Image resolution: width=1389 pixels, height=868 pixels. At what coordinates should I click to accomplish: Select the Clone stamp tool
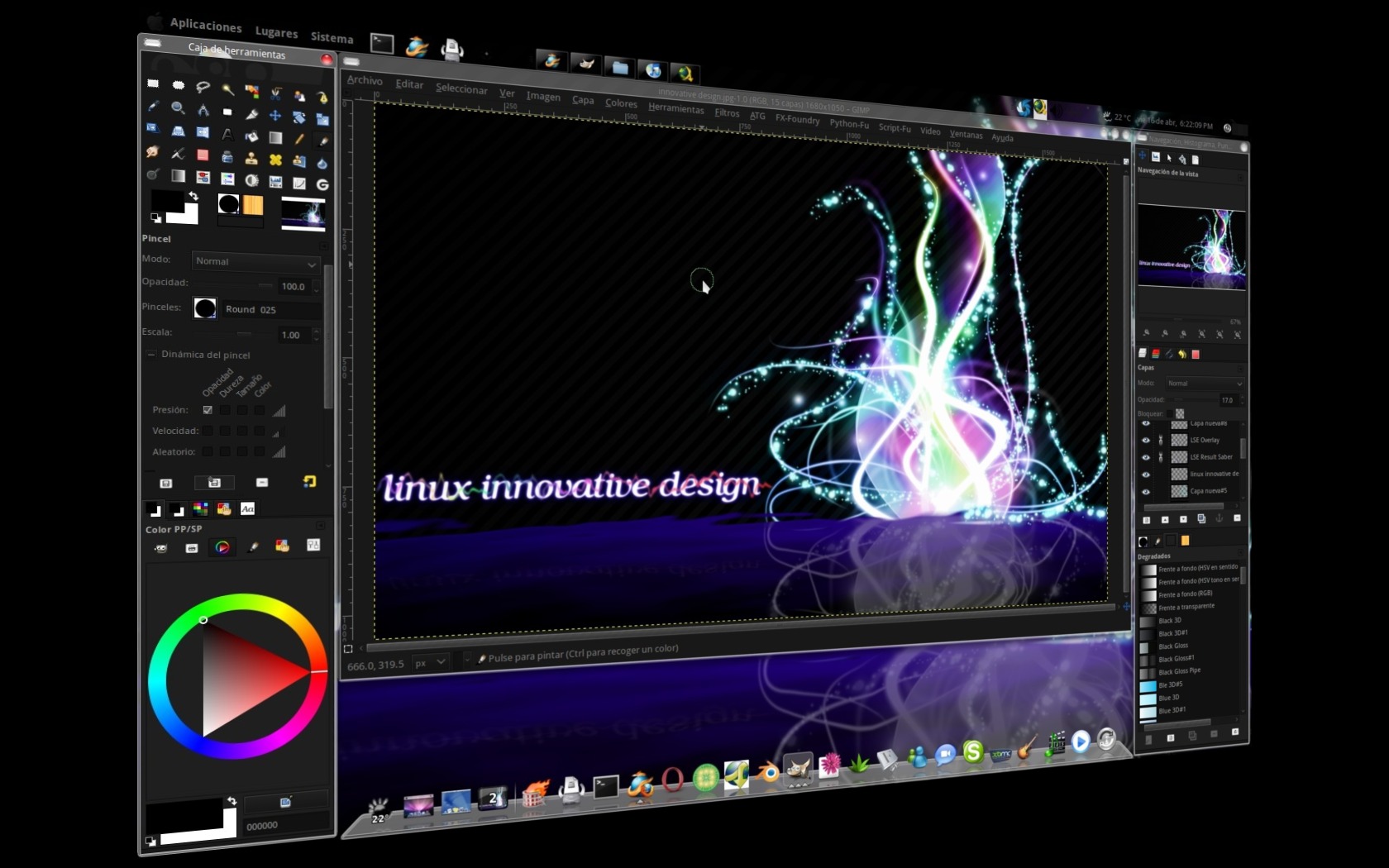click(251, 158)
